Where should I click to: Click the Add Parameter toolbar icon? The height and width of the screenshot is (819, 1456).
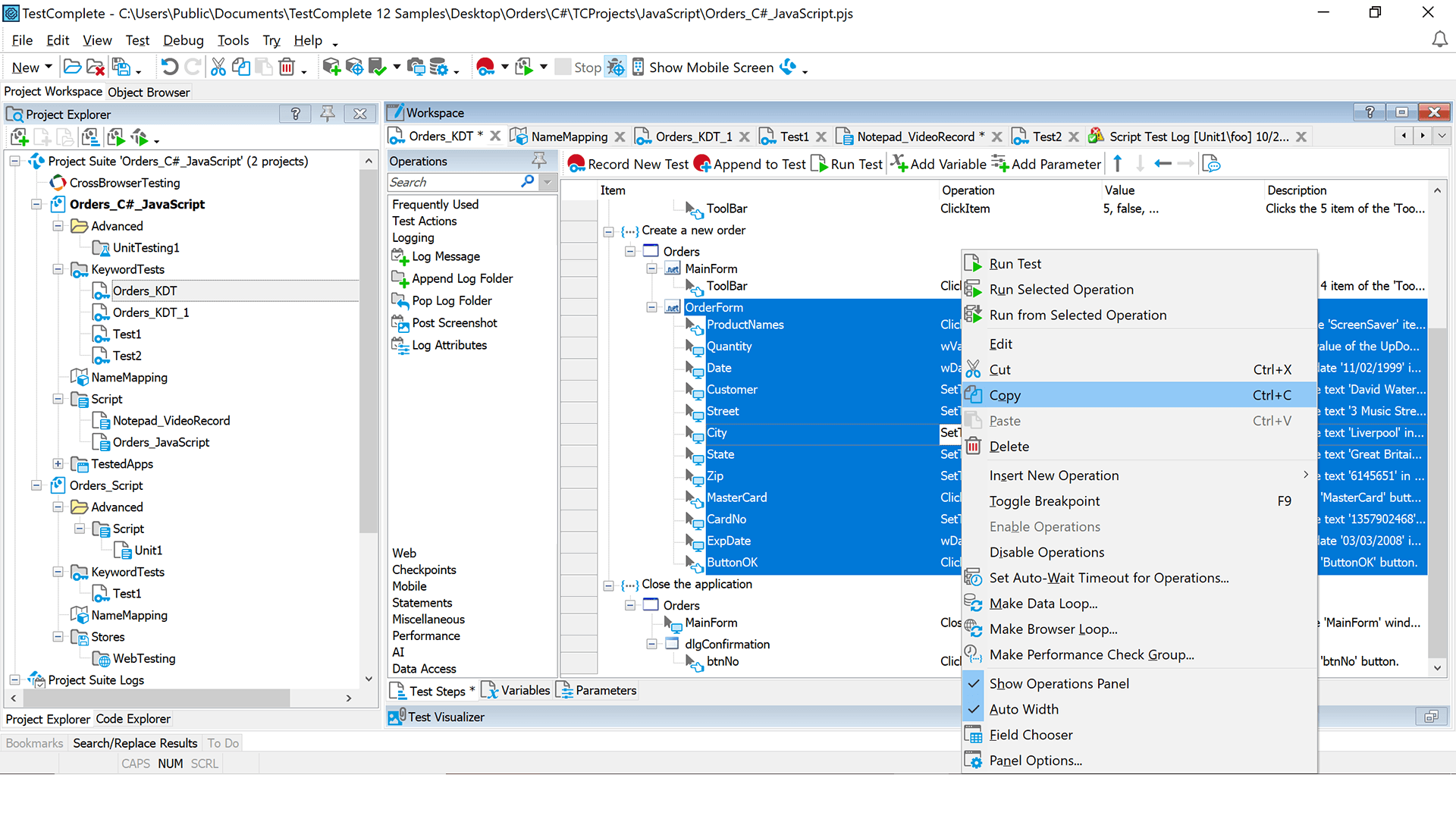point(1000,164)
